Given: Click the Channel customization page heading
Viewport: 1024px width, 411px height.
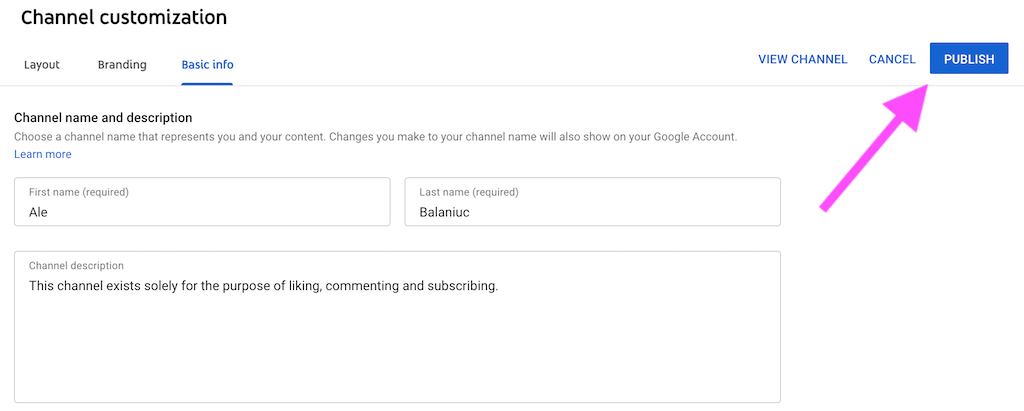Looking at the screenshot, I should pyautogui.click(x=124, y=17).
